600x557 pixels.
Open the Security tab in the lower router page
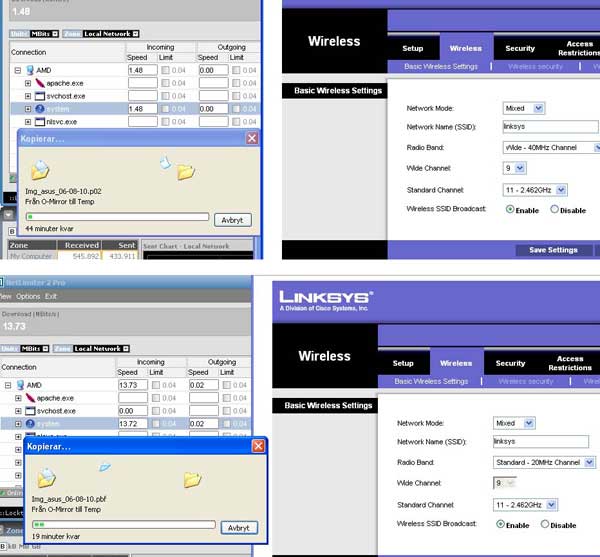point(510,363)
